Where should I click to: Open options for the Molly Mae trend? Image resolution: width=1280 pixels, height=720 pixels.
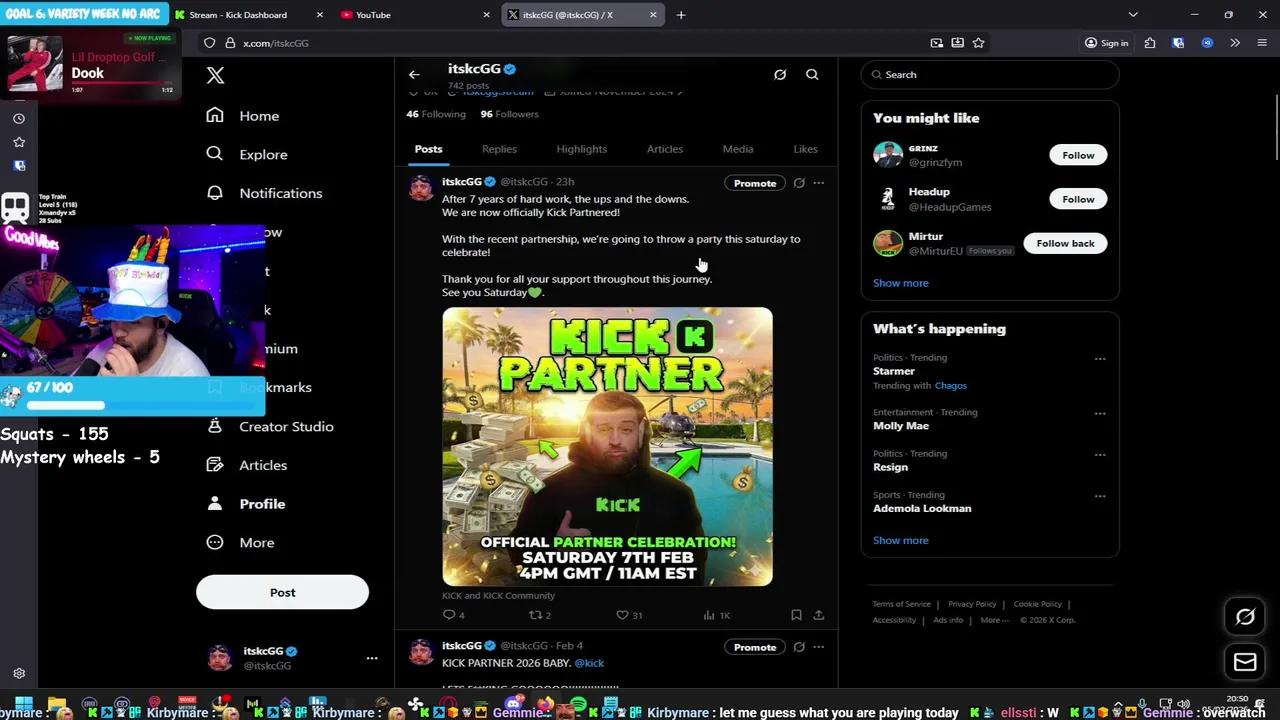coord(1100,413)
